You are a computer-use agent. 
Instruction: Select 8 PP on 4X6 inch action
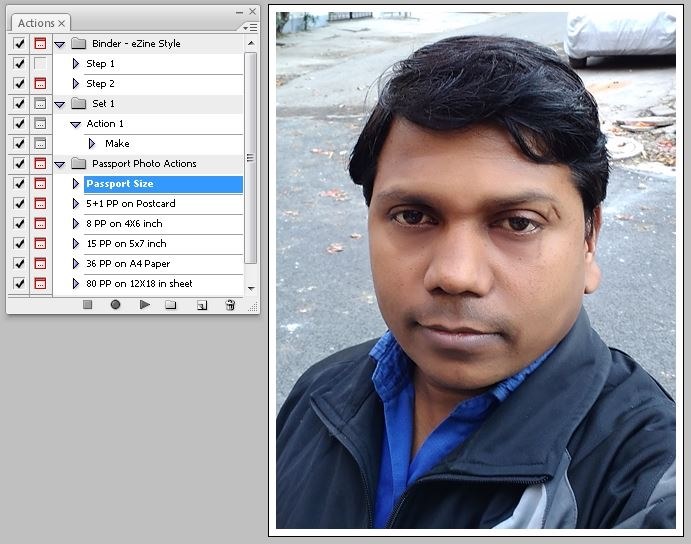(x=163, y=224)
